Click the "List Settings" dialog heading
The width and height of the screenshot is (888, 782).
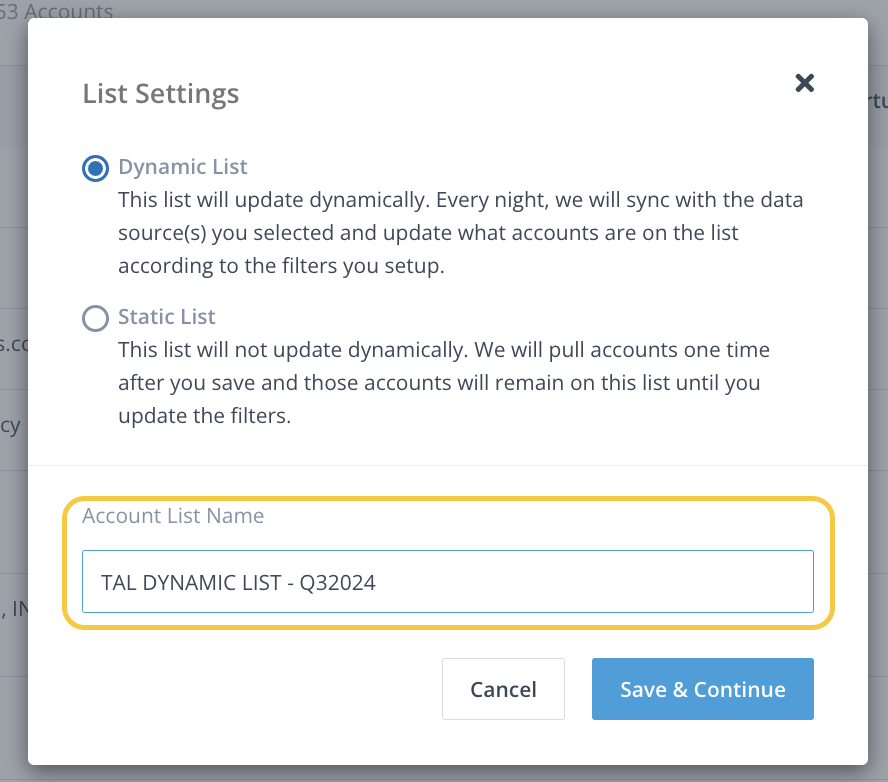160,94
